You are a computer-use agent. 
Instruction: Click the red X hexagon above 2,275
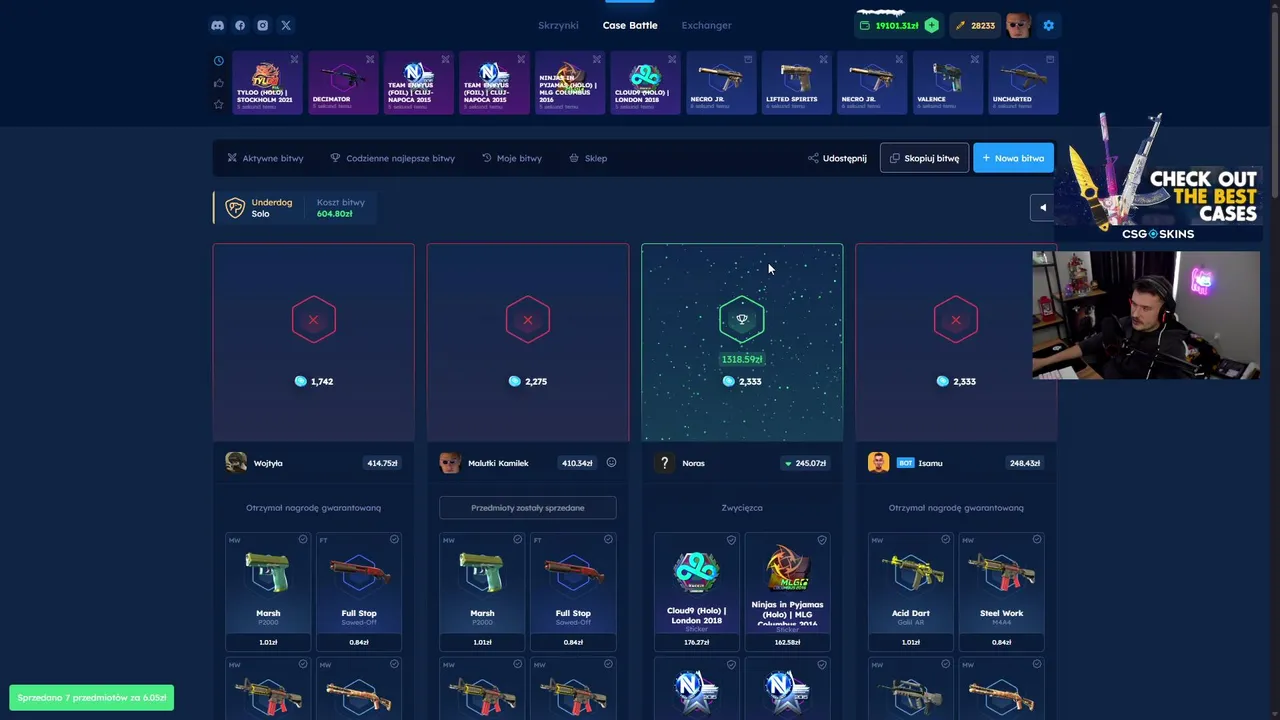[x=528, y=320]
